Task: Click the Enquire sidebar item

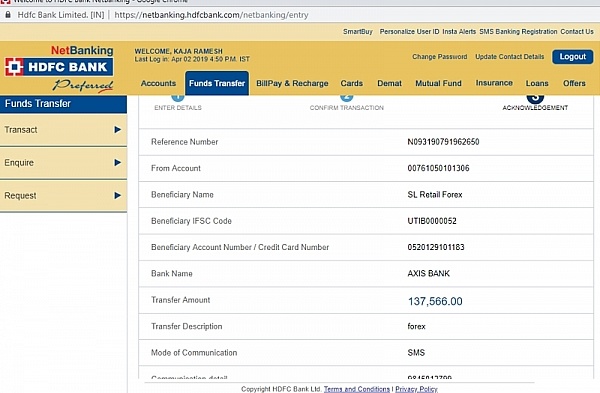Action: [x=63, y=163]
